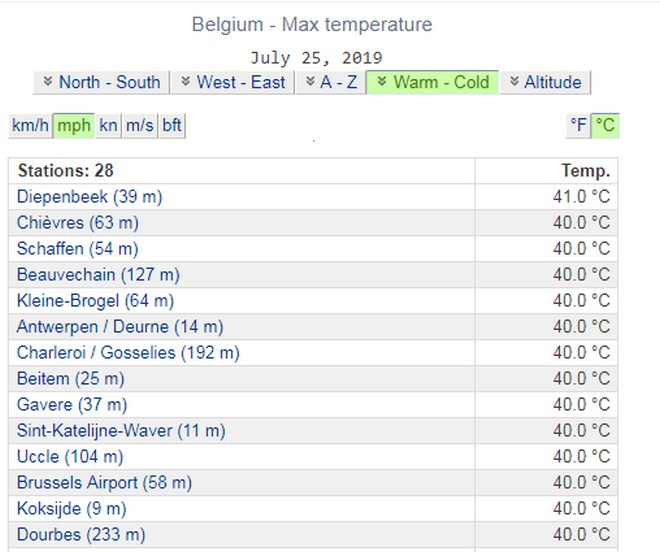Select mph wind unit

(x=73, y=125)
